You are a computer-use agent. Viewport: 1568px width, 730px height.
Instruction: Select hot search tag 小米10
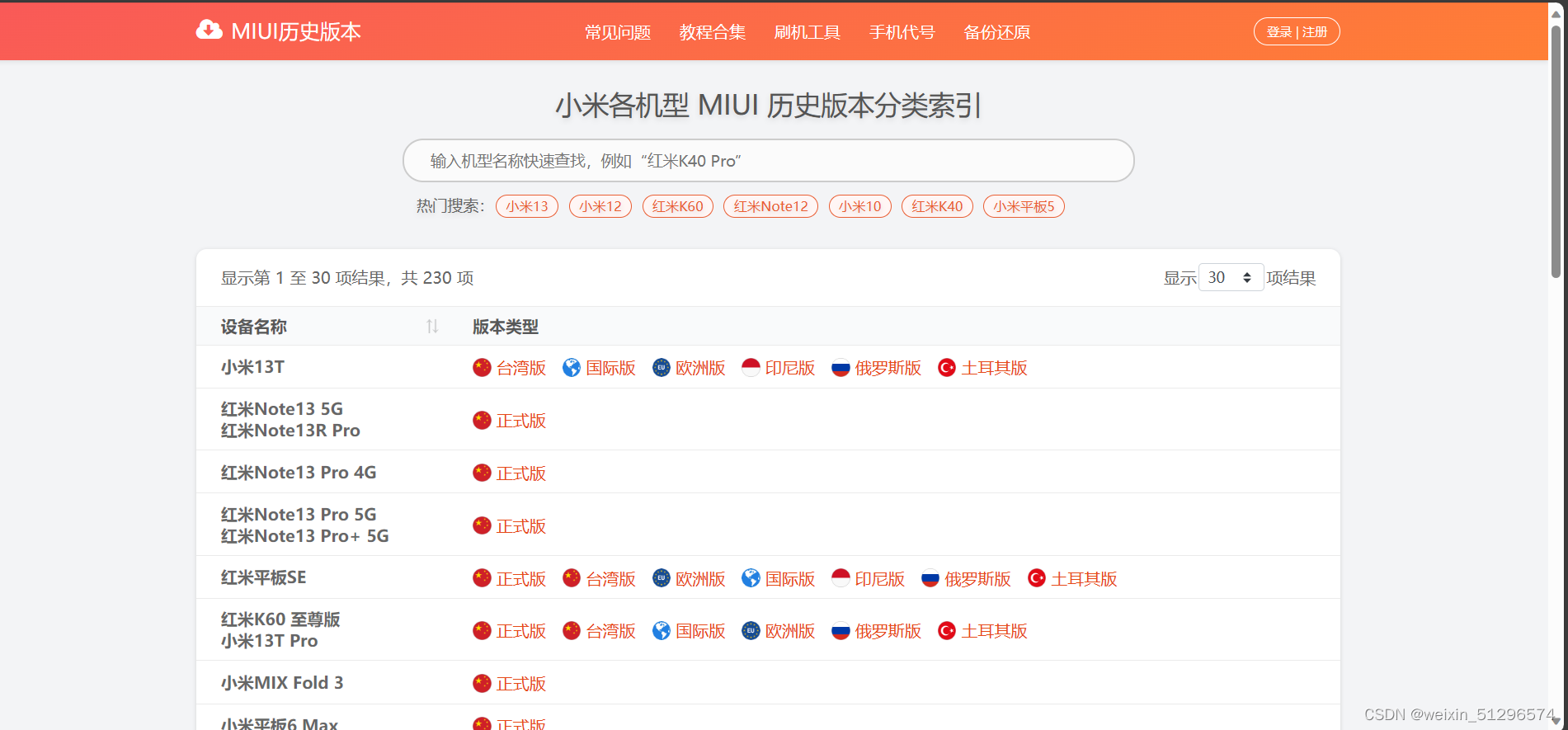click(x=860, y=206)
